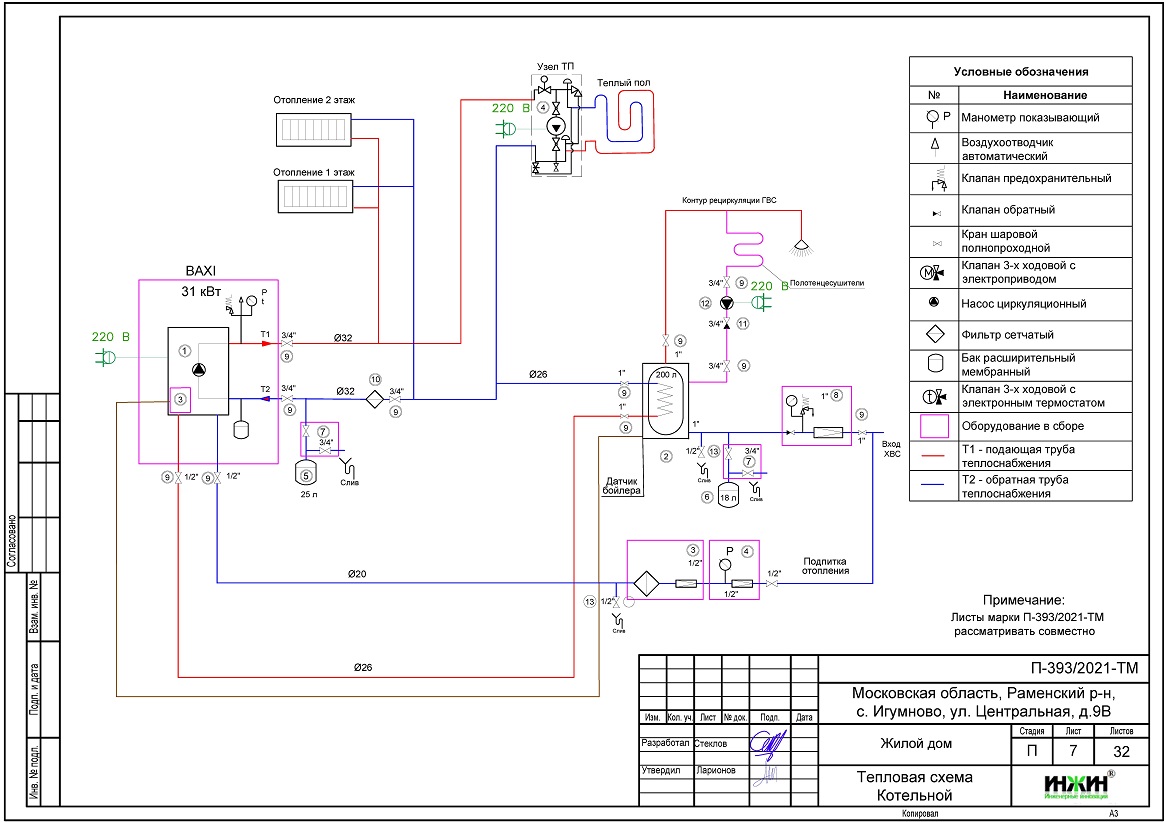
Task: Select the circulation pump legend symbol
Action: point(934,303)
